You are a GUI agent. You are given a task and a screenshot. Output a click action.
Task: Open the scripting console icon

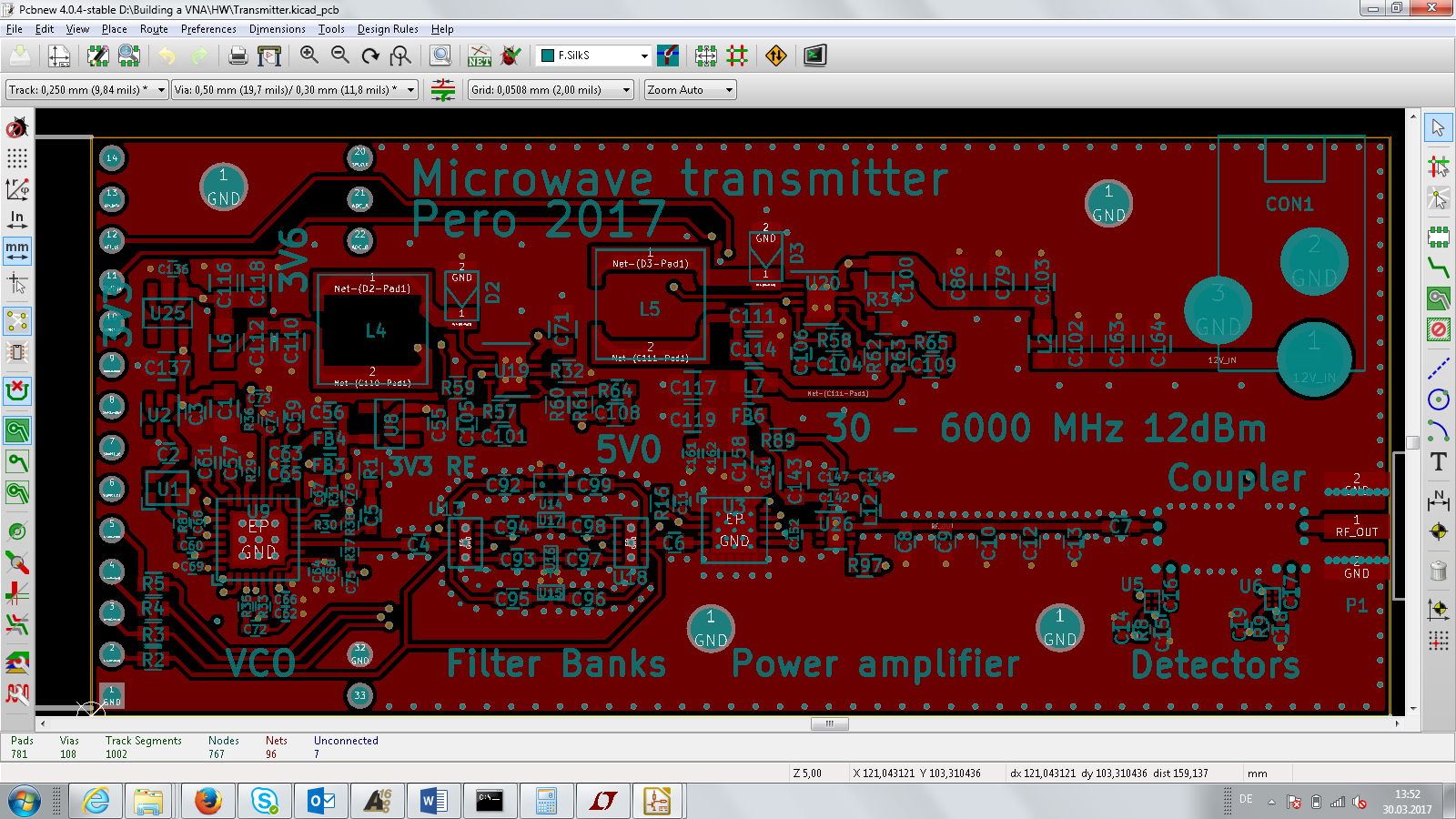[814, 56]
